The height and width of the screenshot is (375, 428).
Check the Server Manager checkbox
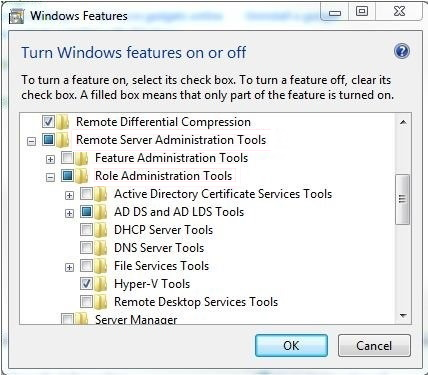click(67, 319)
